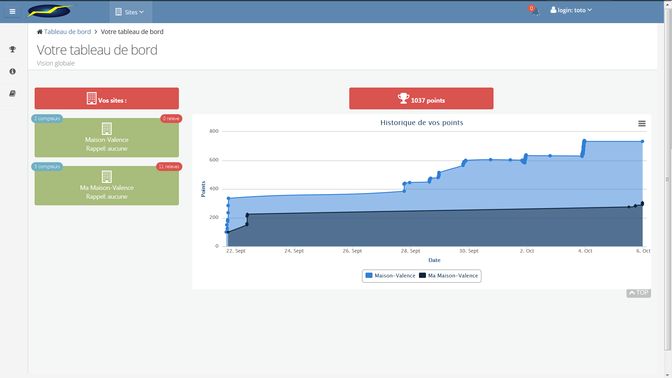Toggle Ma Maison-Valence series in legend
672x378 pixels.
pyautogui.click(x=448, y=276)
